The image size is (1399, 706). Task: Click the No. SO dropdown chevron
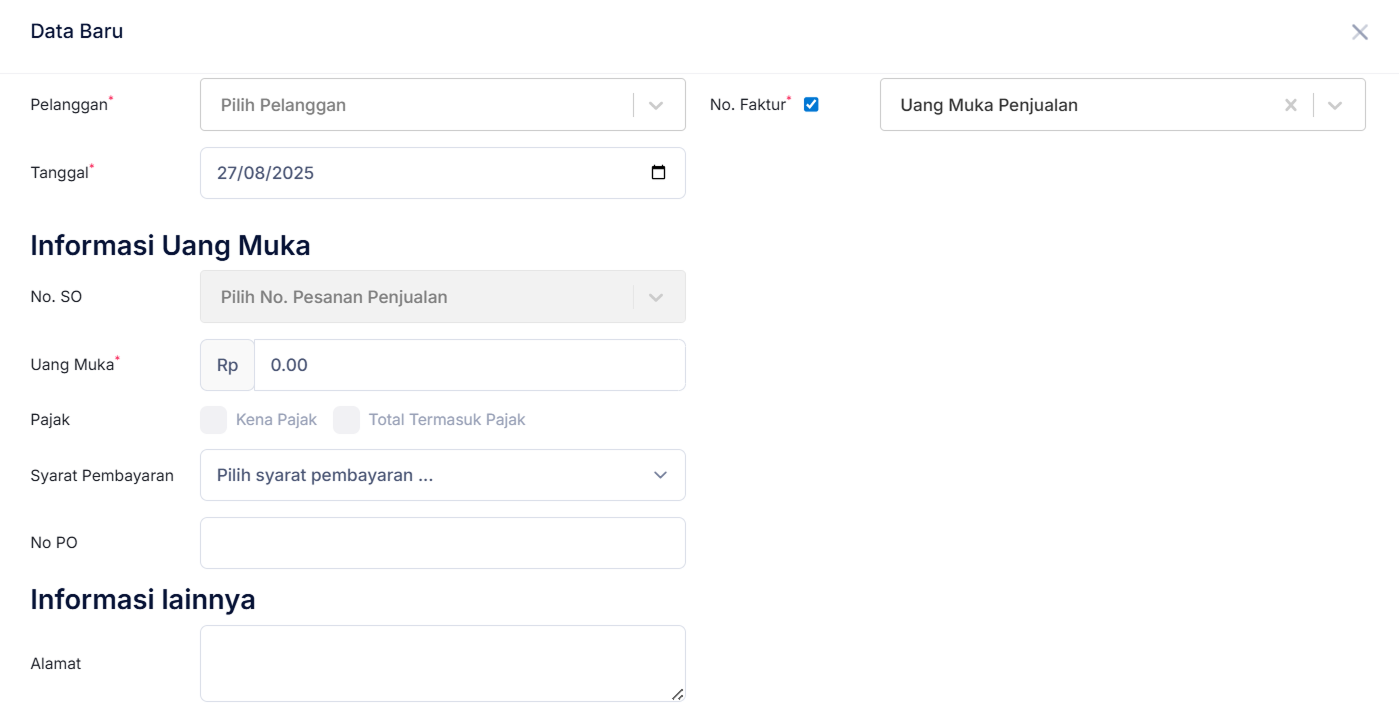click(x=656, y=297)
